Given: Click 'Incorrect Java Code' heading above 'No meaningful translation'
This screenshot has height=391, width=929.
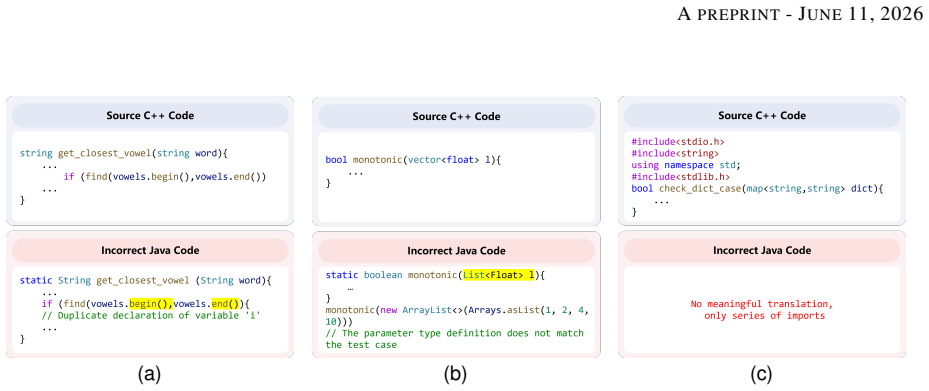Looking at the screenshot, I should pyautogui.click(x=762, y=250).
